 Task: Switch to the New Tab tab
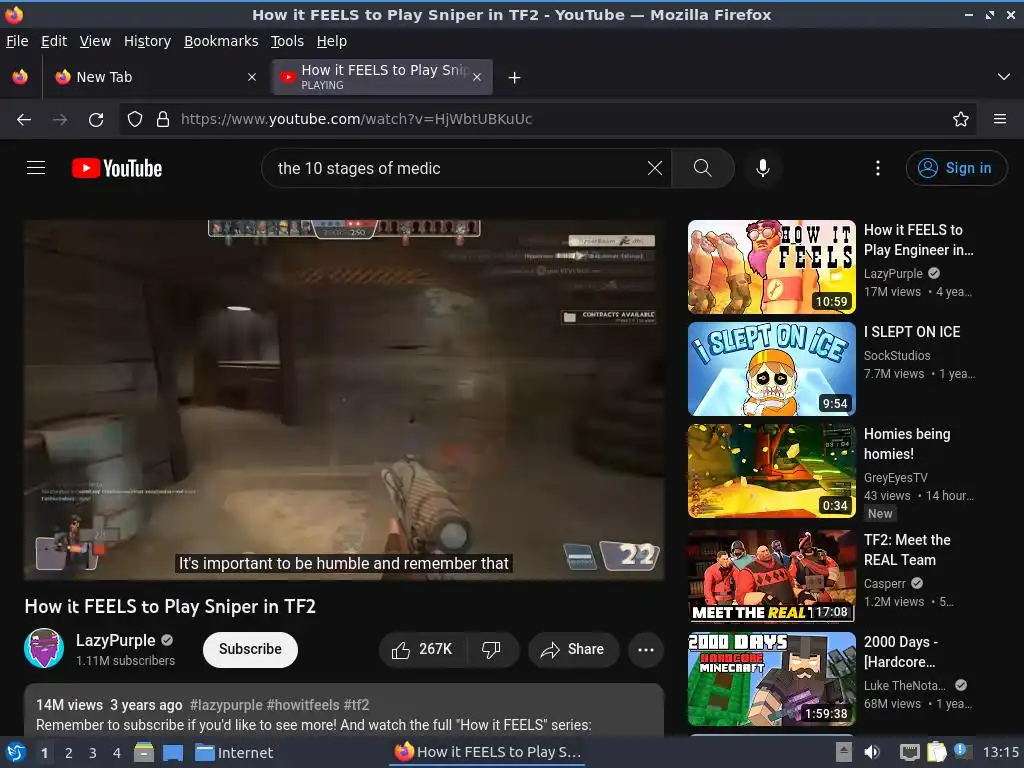(x=154, y=77)
